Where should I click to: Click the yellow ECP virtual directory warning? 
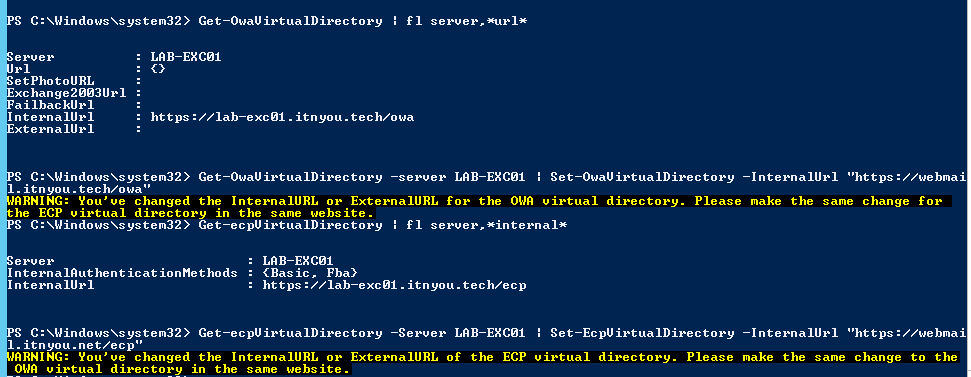point(482,363)
